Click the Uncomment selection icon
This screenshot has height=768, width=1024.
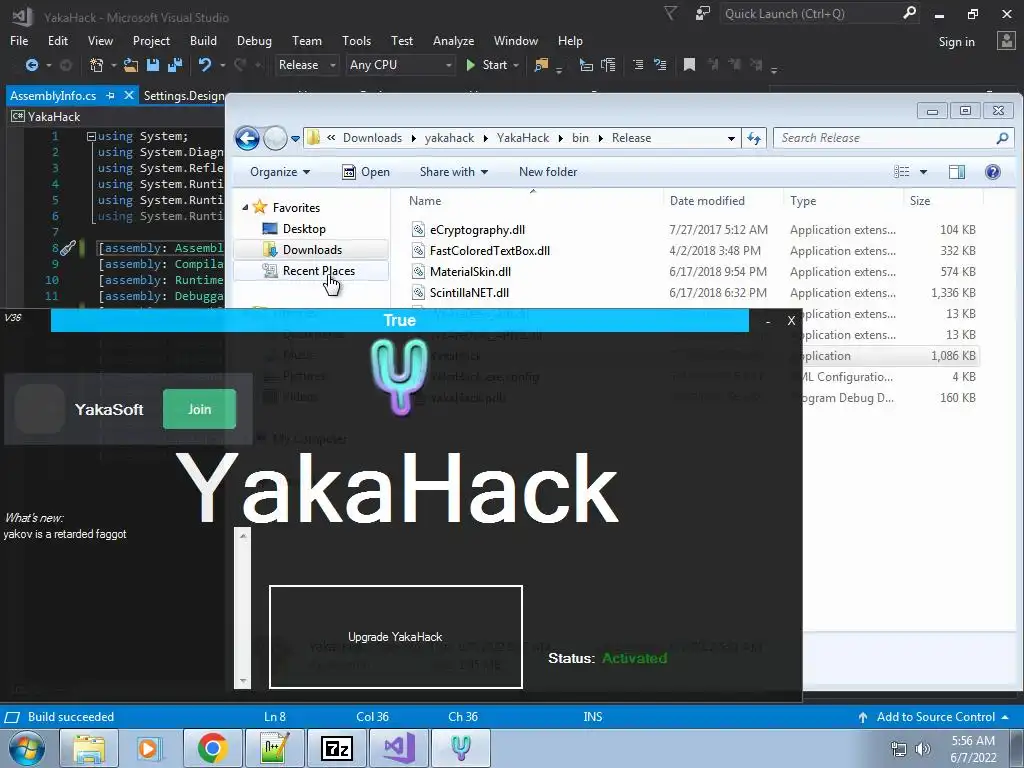660,65
